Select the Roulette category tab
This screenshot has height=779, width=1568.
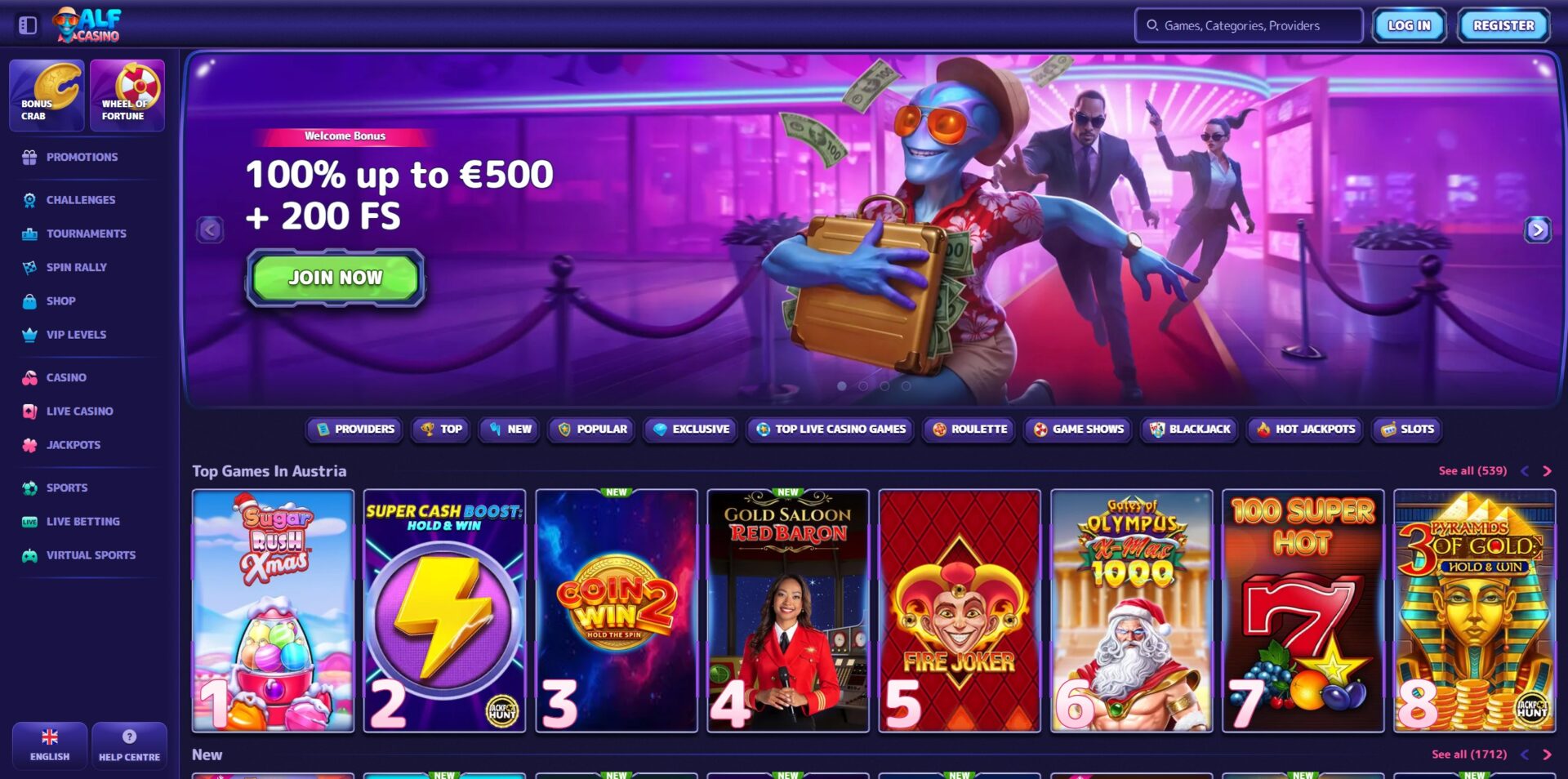969,430
